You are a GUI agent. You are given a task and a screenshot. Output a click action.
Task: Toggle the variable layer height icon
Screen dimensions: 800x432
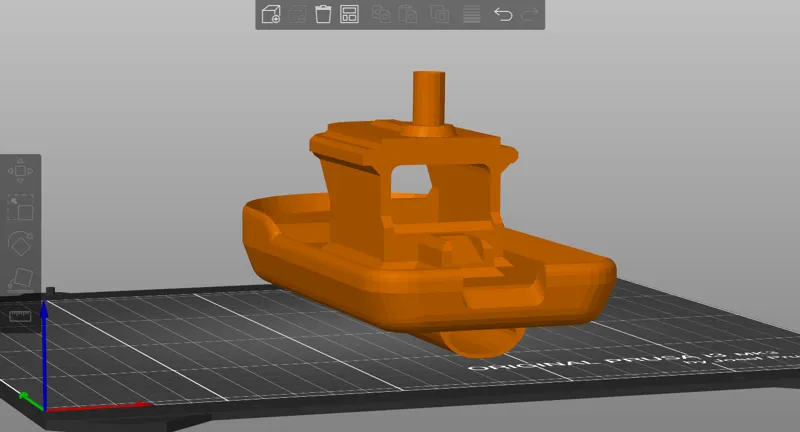pyautogui.click(x=471, y=14)
